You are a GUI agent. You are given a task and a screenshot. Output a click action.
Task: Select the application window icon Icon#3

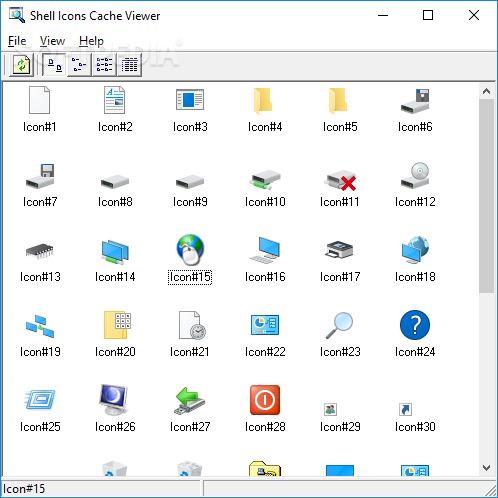point(190,100)
